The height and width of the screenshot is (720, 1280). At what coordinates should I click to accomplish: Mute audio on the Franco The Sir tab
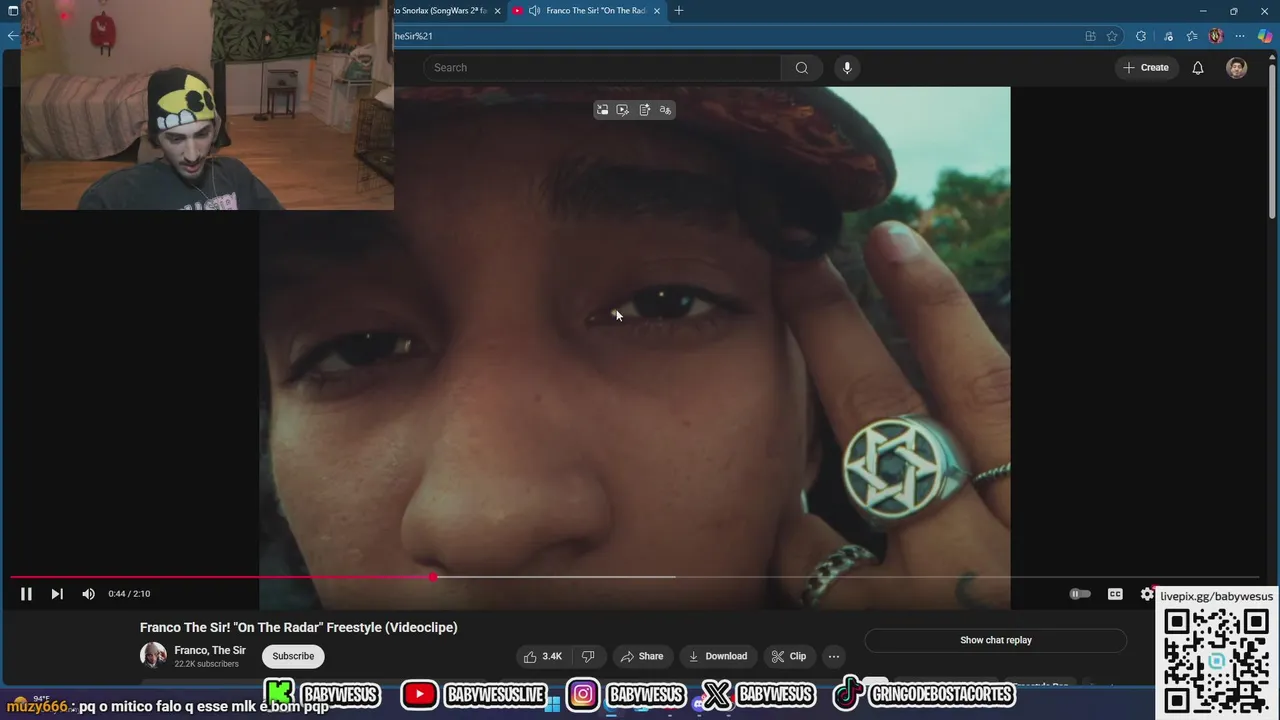534,11
